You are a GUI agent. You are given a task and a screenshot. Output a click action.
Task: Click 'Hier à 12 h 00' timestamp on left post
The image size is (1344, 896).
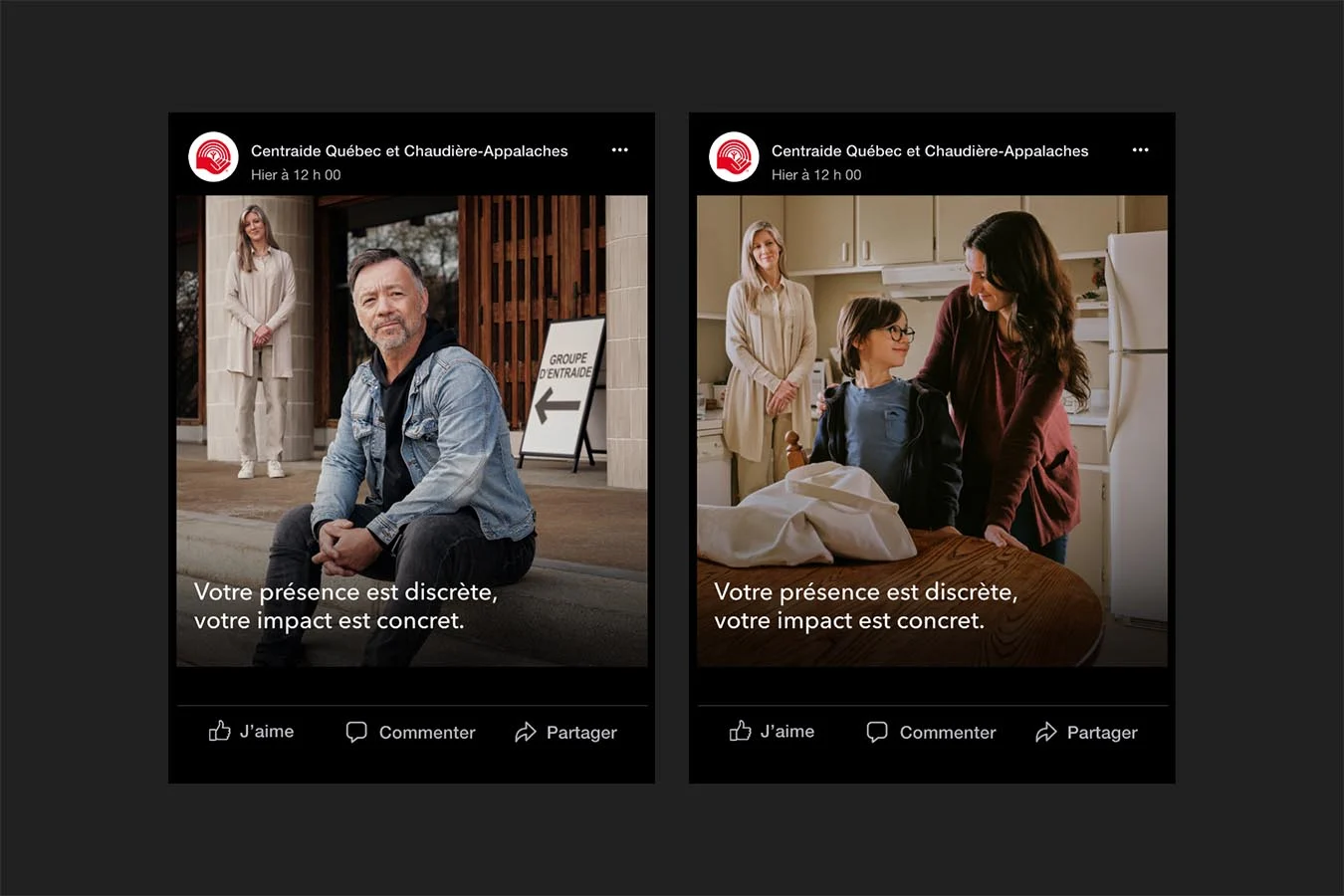pos(296,175)
